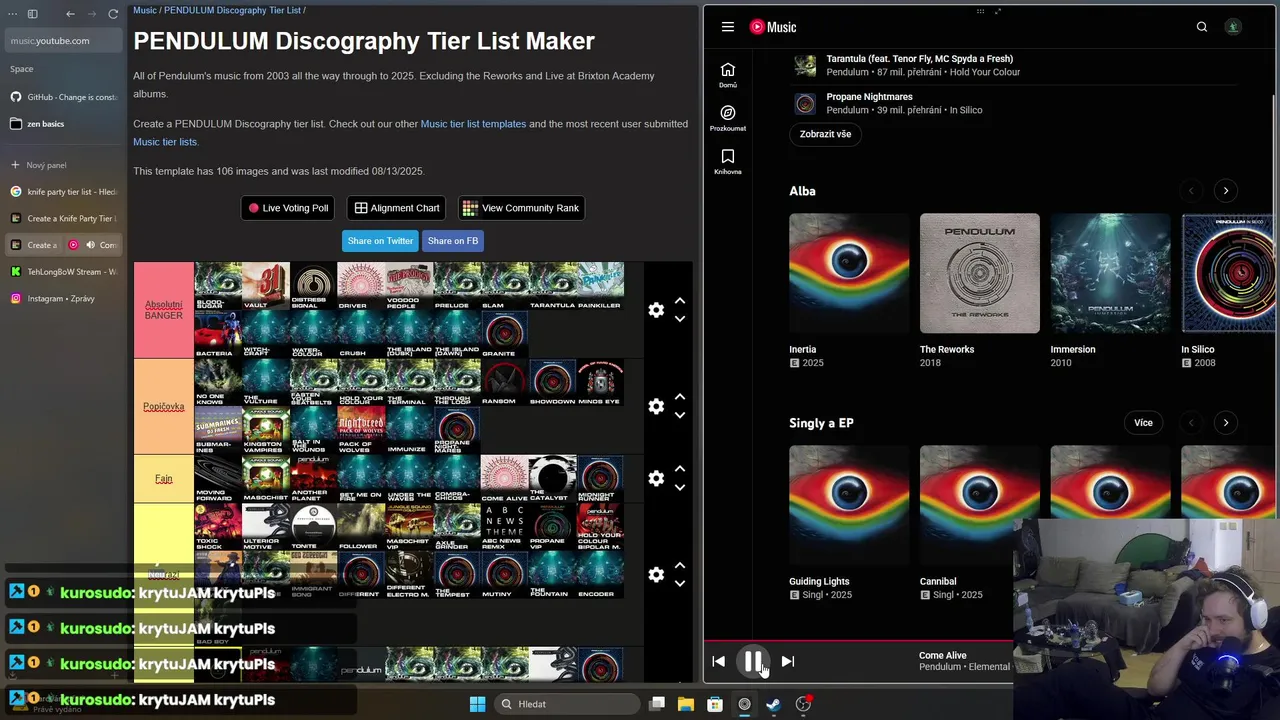Click the Popičovka tier label
1280x720 pixels.
163,407
